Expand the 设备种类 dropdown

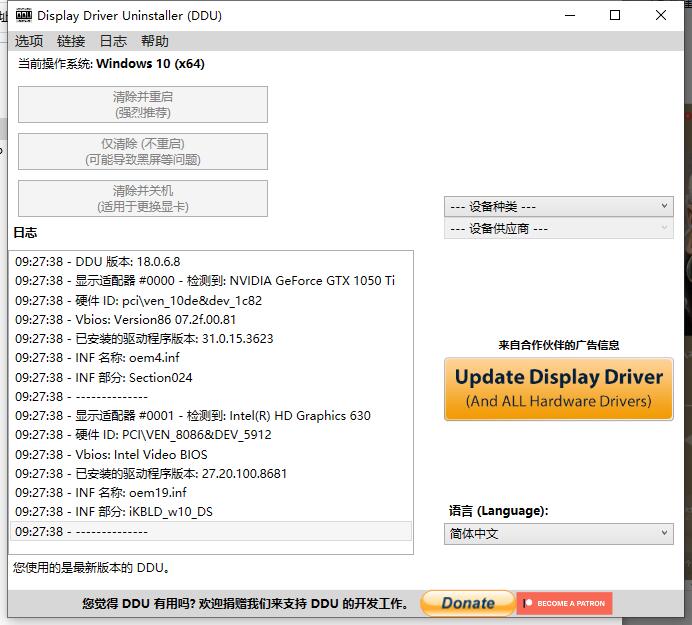click(x=558, y=206)
